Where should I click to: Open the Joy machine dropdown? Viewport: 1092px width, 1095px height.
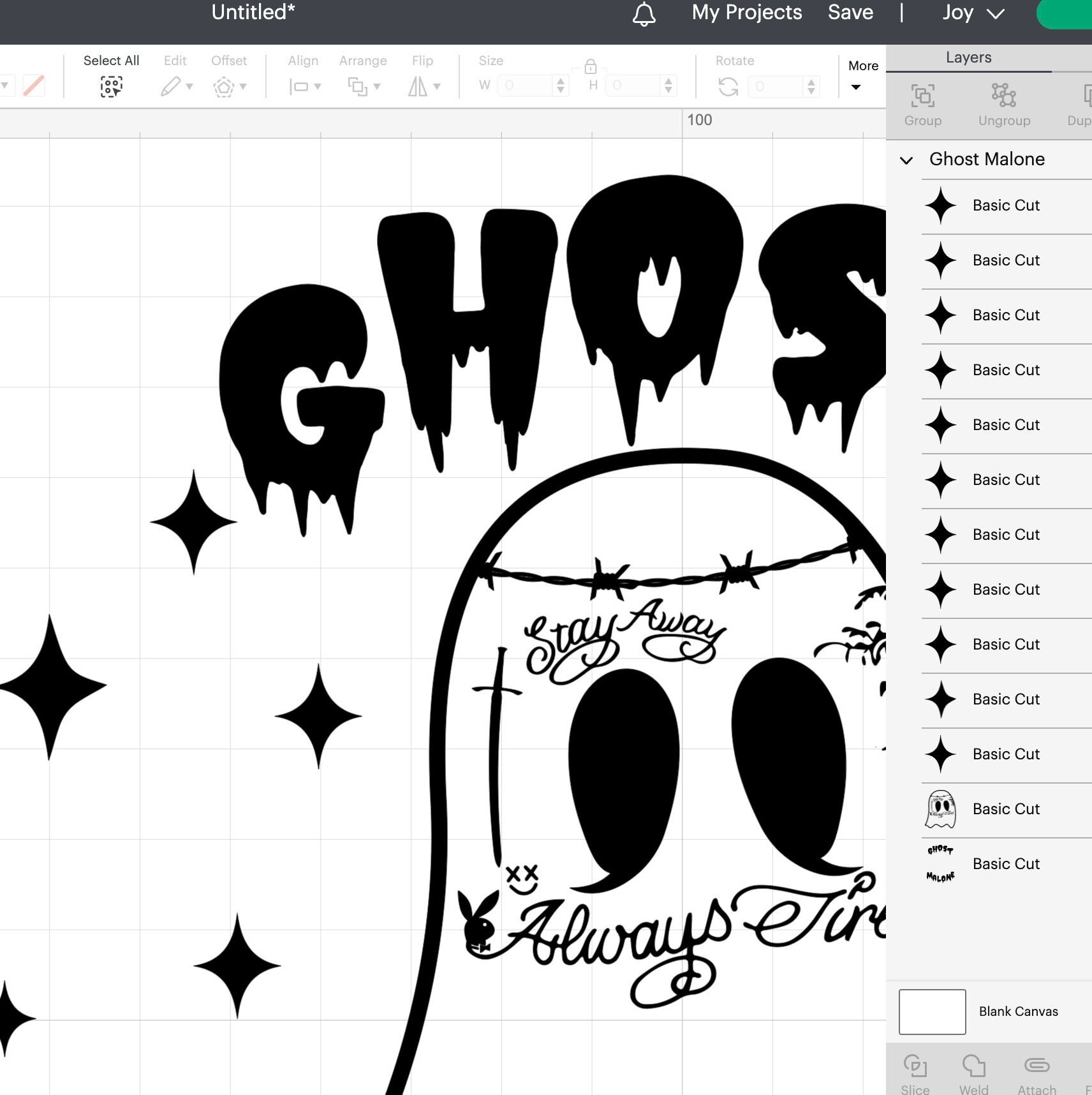tap(973, 13)
